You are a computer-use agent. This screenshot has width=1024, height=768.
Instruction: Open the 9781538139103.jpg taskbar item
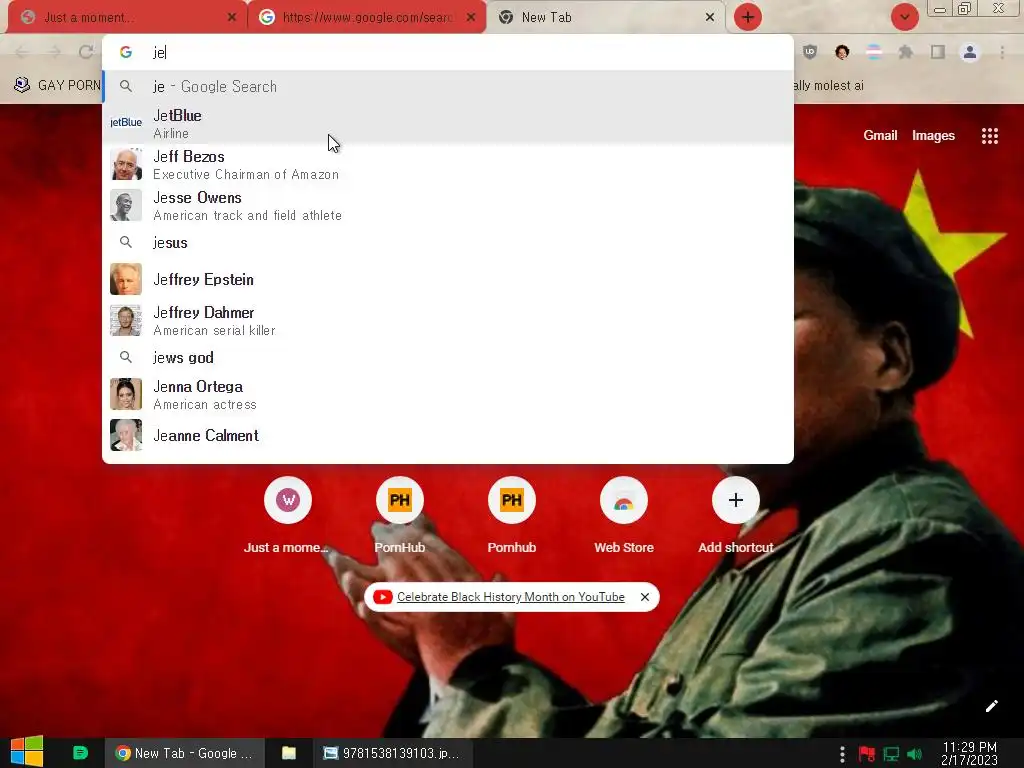pyautogui.click(x=392, y=753)
